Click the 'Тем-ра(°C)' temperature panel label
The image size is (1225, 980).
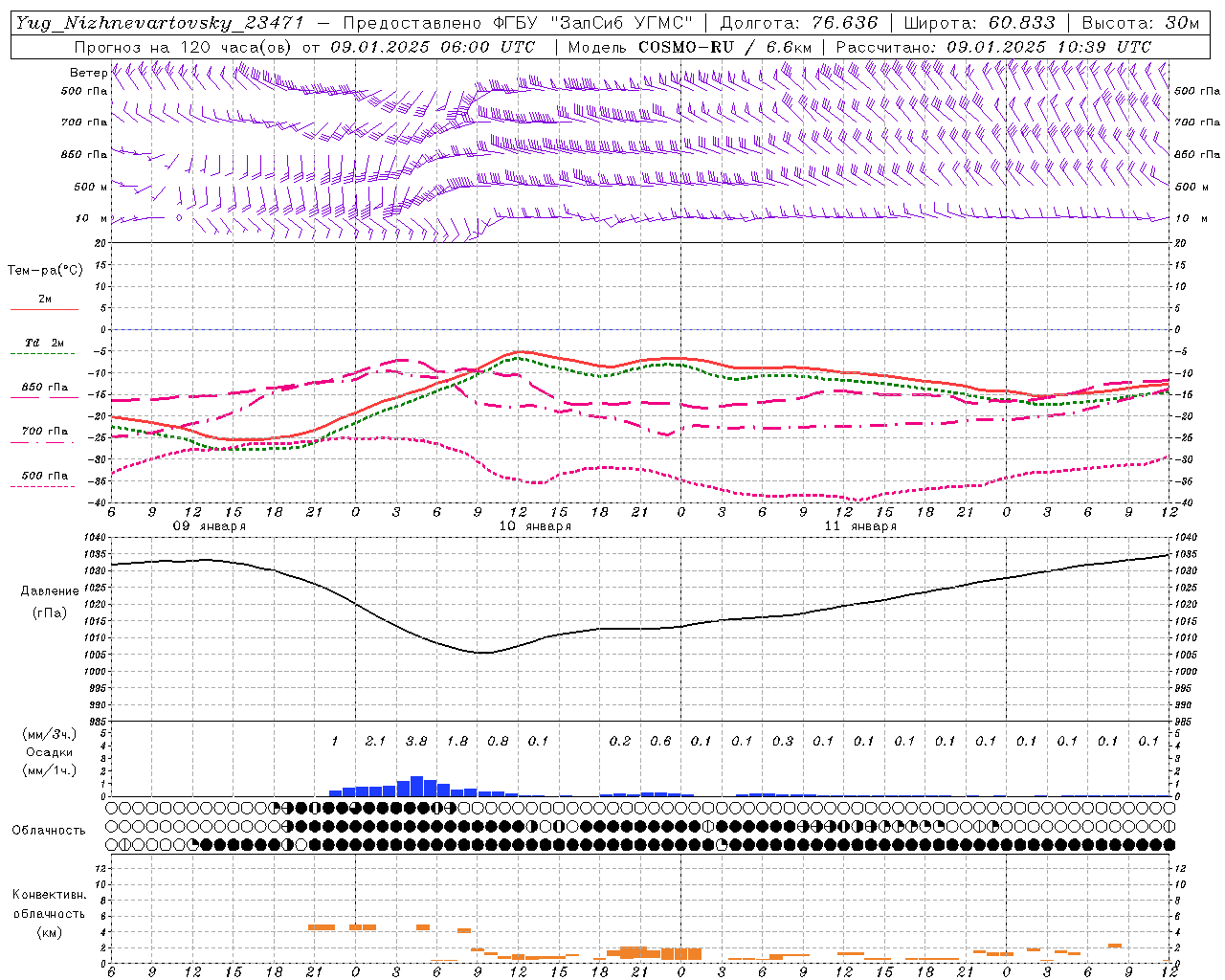(x=45, y=270)
